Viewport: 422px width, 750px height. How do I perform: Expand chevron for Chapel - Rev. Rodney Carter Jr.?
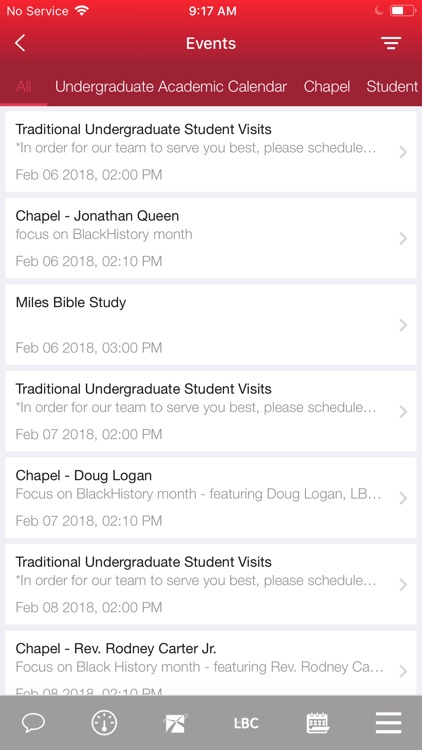click(x=403, y=671)
